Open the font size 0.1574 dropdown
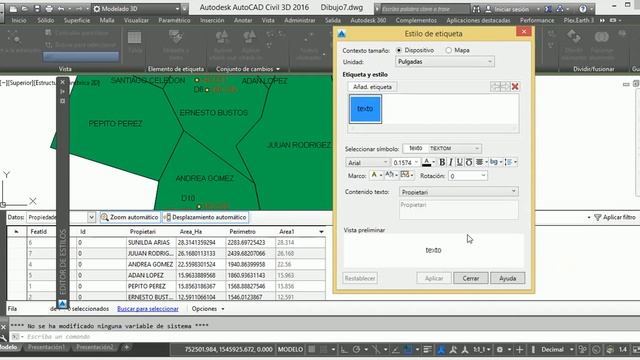The height and width of the screenshot is (360, 640). (x=405, y=162)
